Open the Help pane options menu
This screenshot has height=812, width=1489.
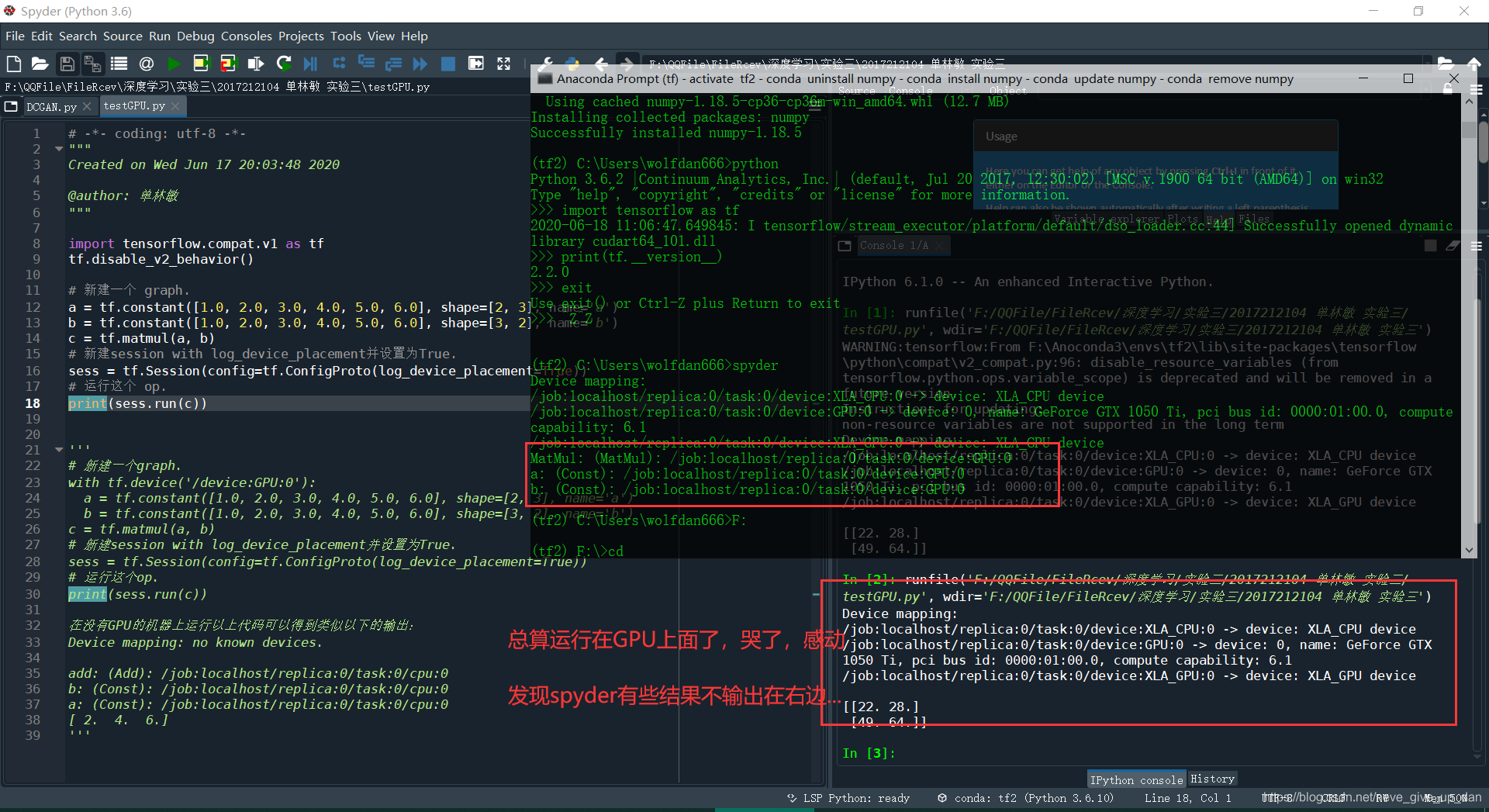pyautogui.click(x=1477, y=90)
